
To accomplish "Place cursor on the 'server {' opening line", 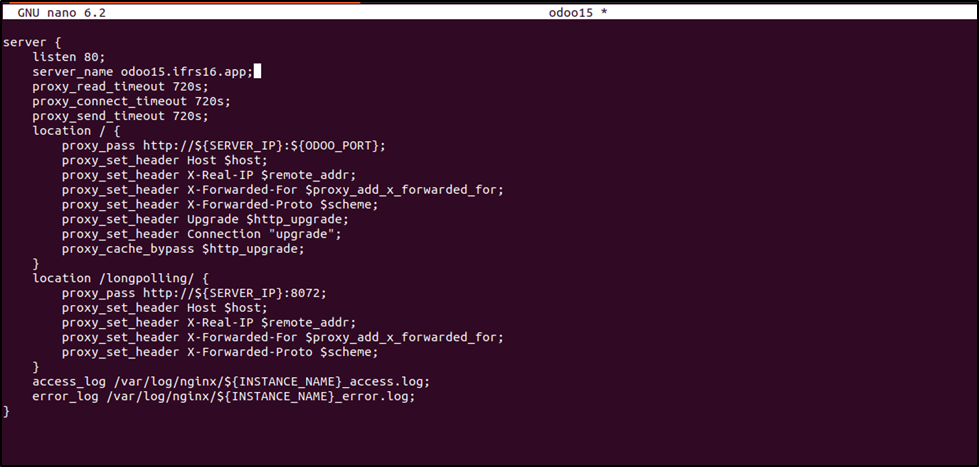I will pos(32,42).
